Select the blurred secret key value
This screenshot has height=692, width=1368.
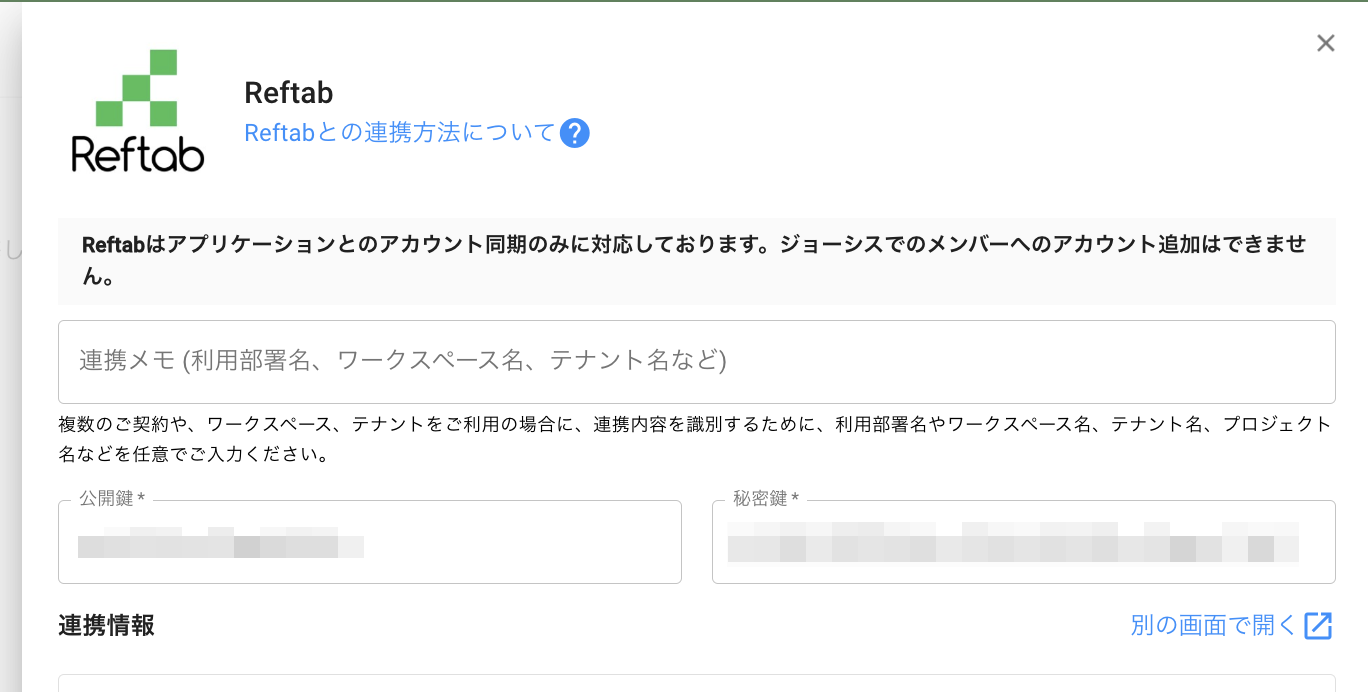[1012, 546]
